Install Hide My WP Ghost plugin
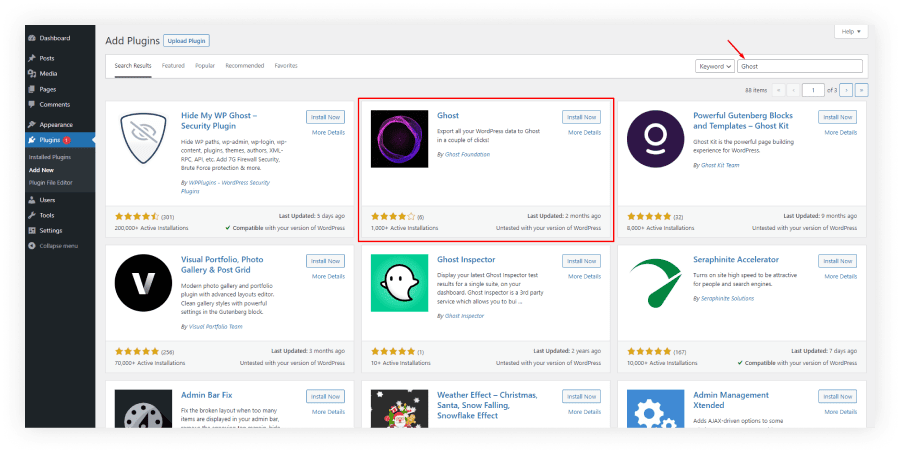Screen dimensions: 900x453 point(325,117)
